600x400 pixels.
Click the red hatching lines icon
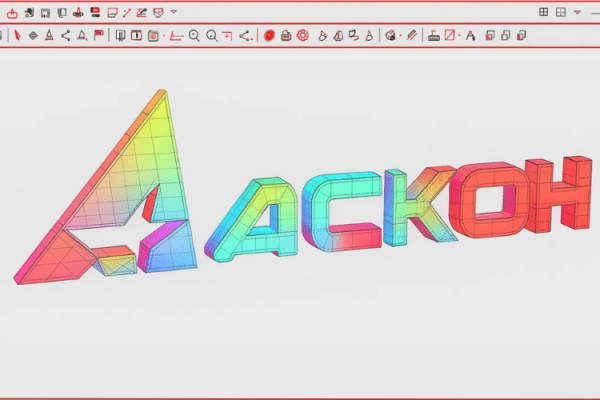(412, 36)
